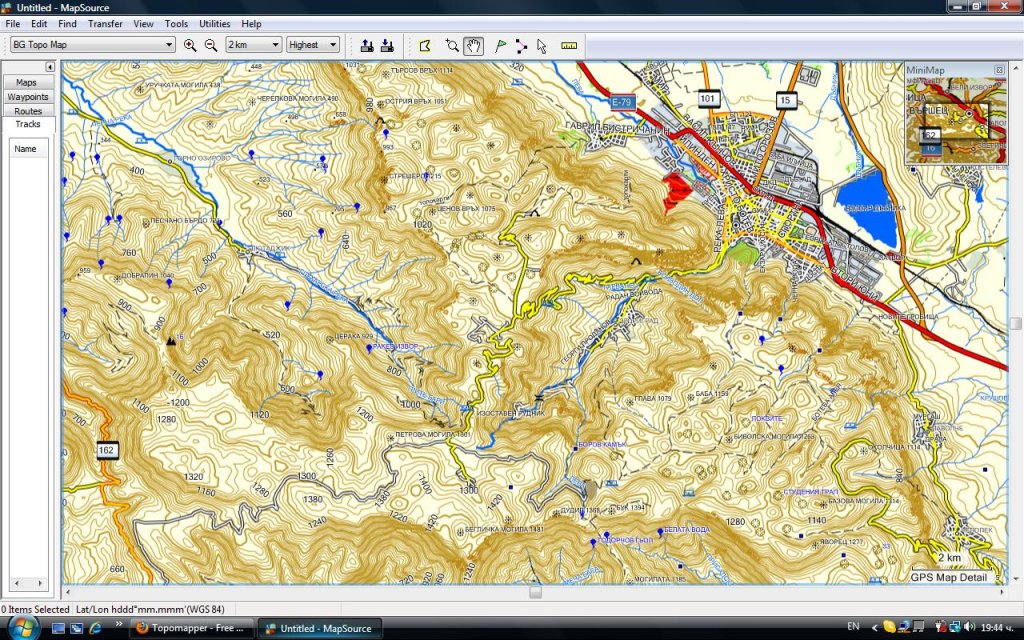Select the Route tool icon
The width and height of the screenshot is (1024, 640).
tap(521, 45)
